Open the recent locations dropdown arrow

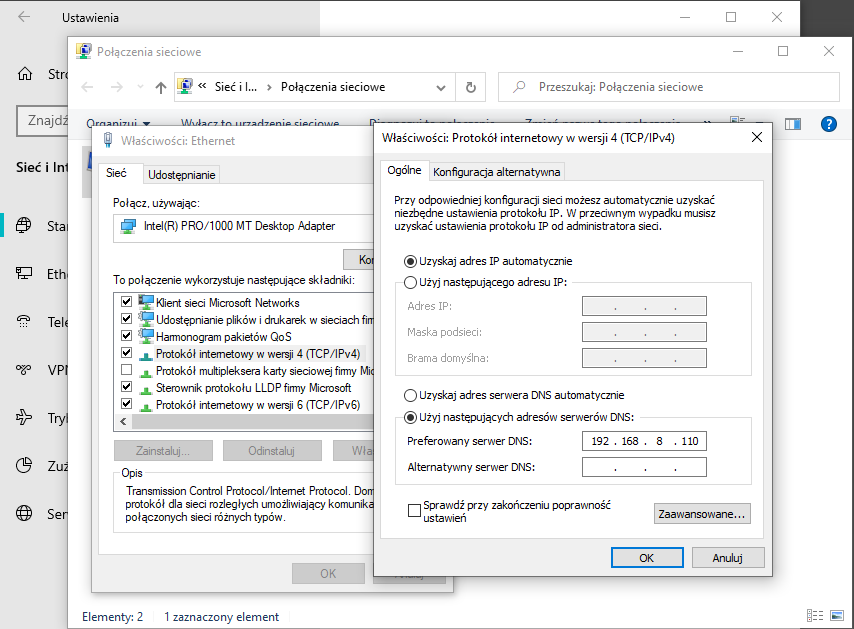pyautogui.click(x=141, y=87)
